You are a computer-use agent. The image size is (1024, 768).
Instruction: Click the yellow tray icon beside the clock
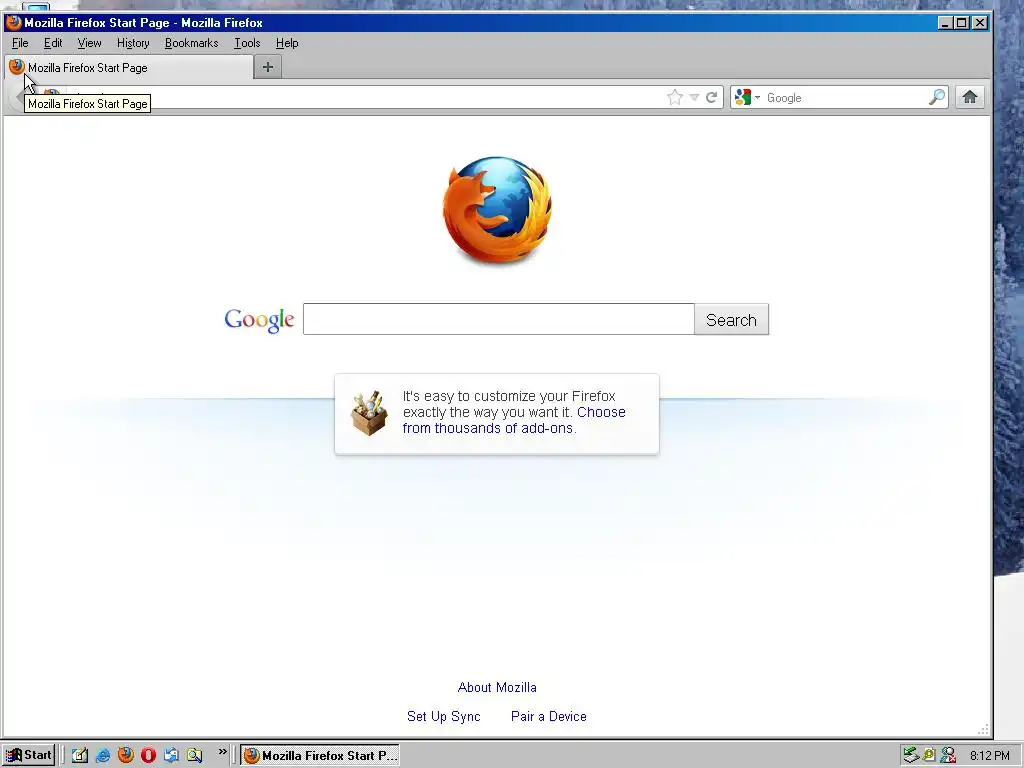point(929,756)
